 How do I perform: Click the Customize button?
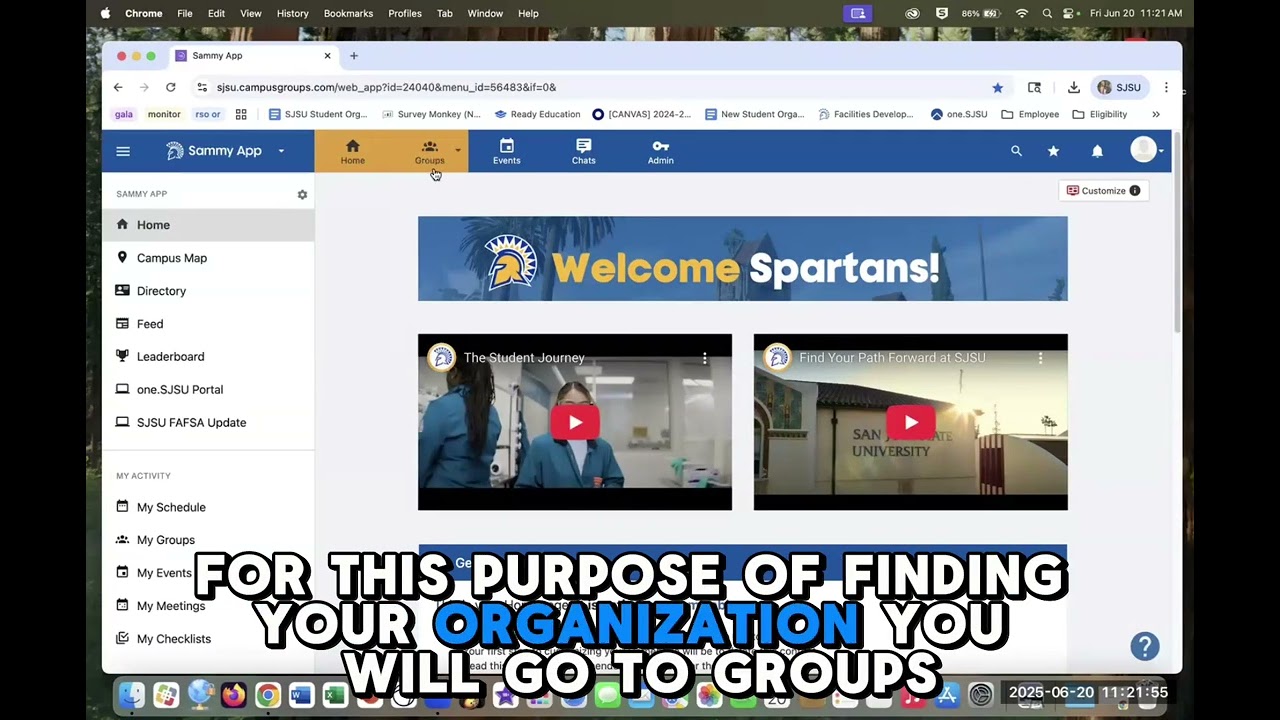1103,191
